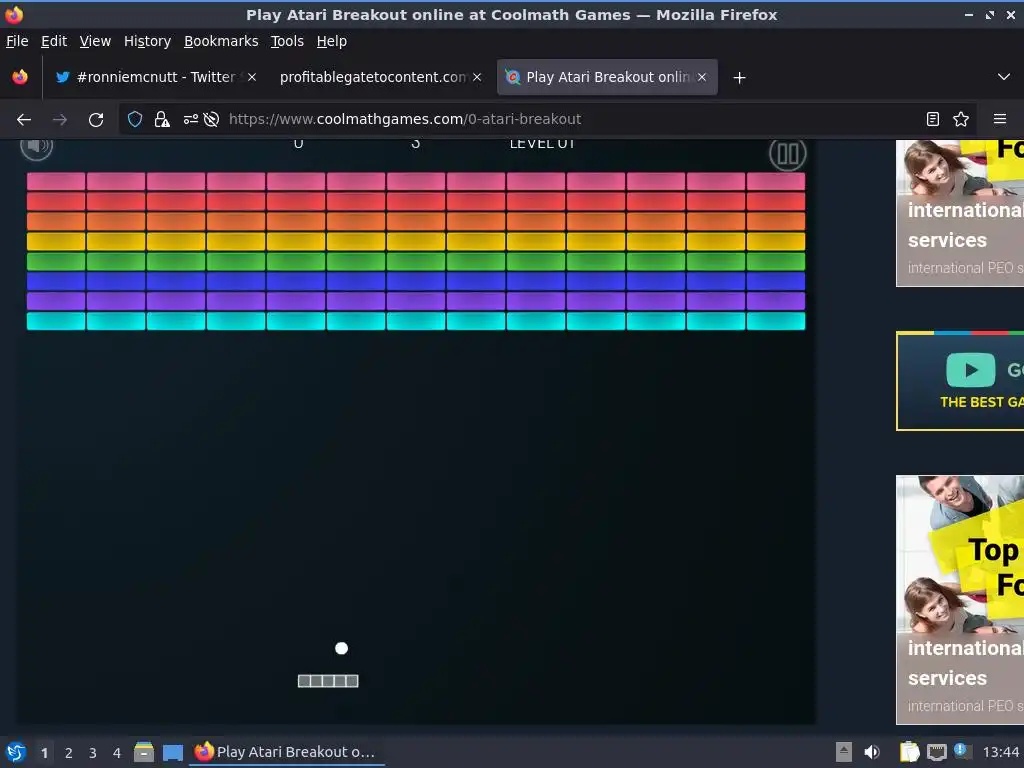Switch to workspace 1
1024x768 pixels.
(x=44, y=753)
